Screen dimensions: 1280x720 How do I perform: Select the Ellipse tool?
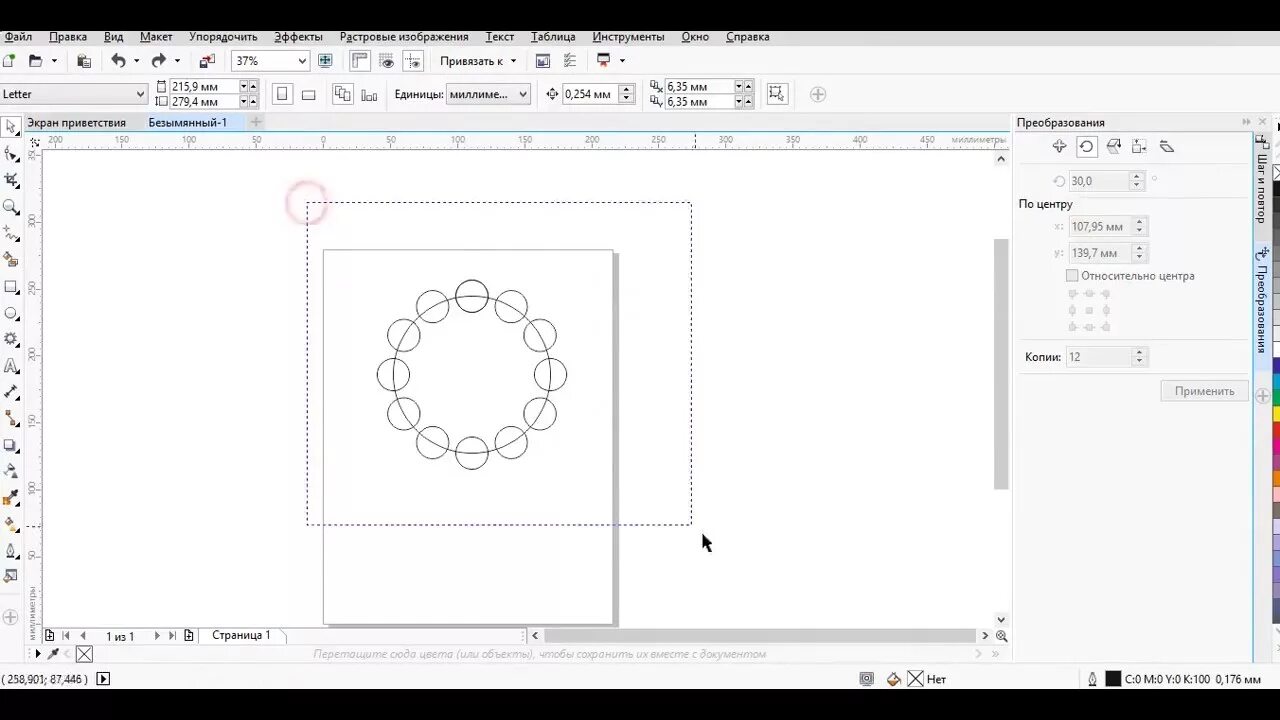coord(11,313)
